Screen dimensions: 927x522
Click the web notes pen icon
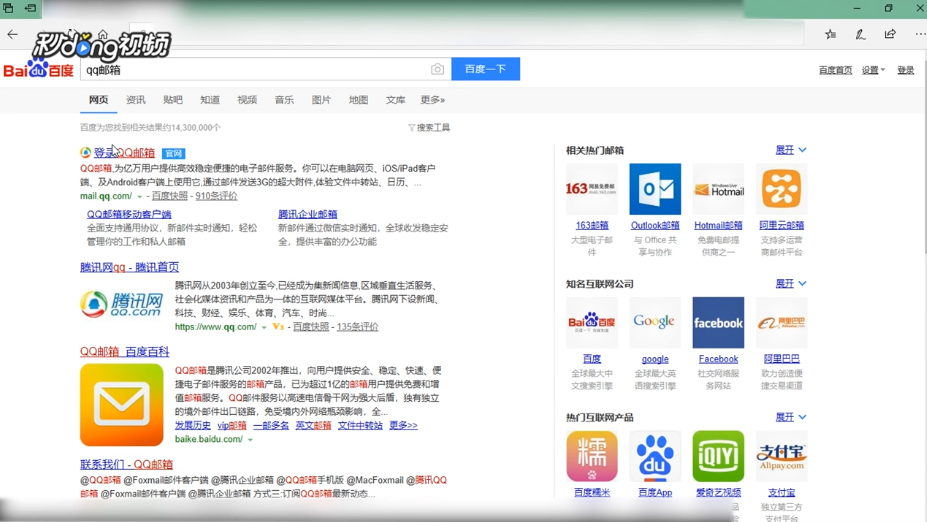pos(860,34)
